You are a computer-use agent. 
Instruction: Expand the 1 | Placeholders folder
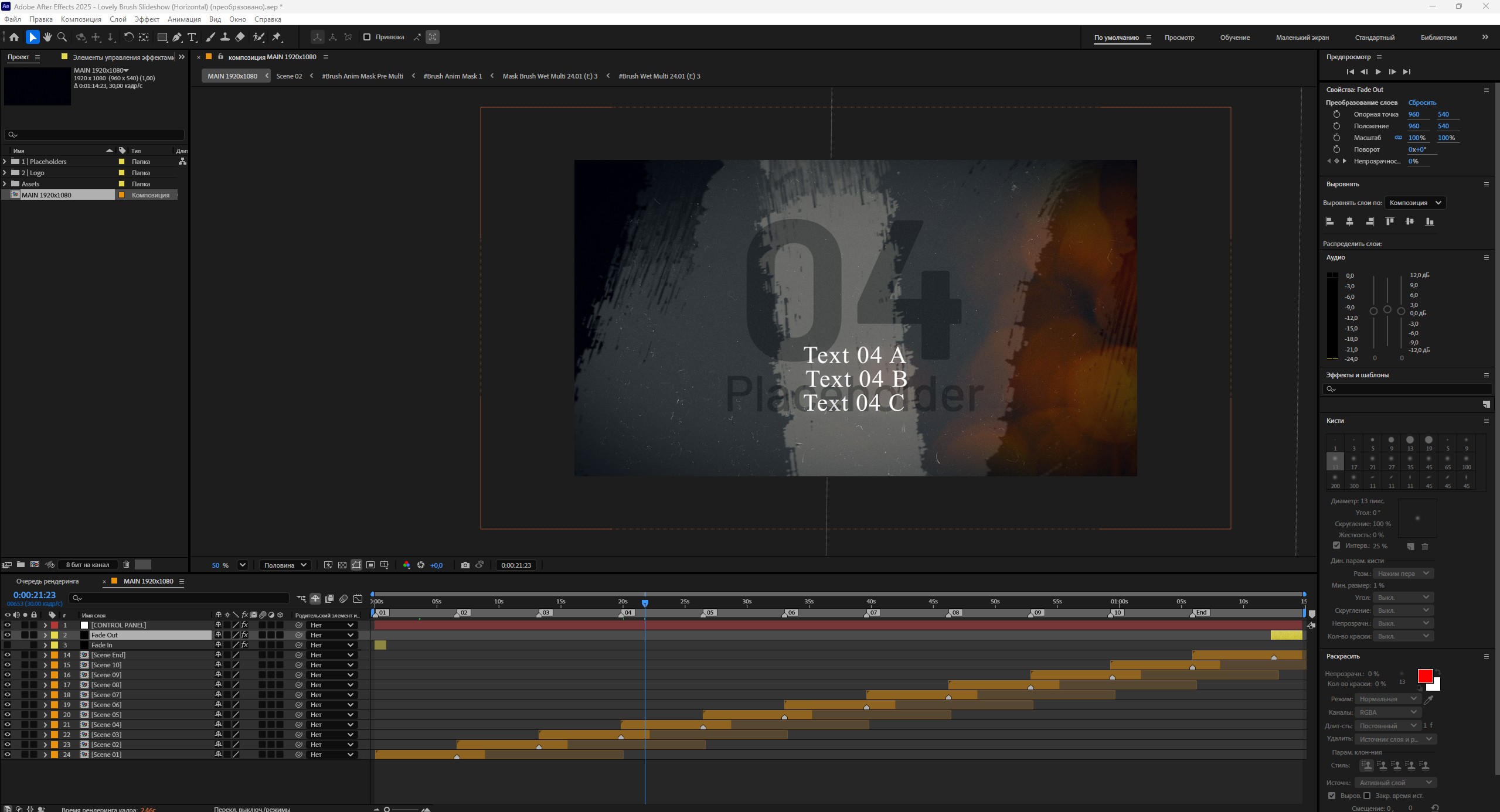tap(5, 161)
